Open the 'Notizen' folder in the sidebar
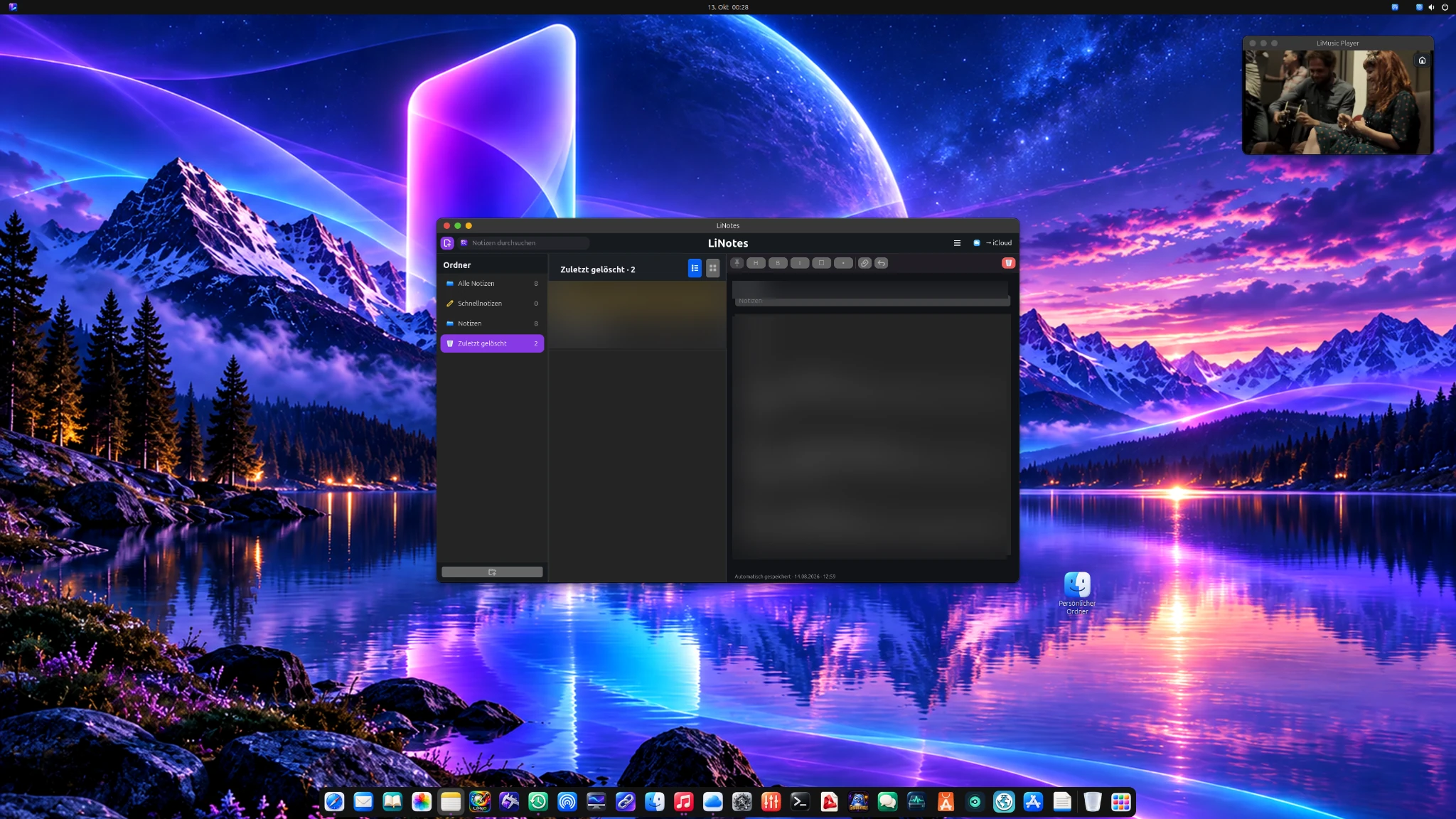1456x819 pixels. [x=492, y=323]
